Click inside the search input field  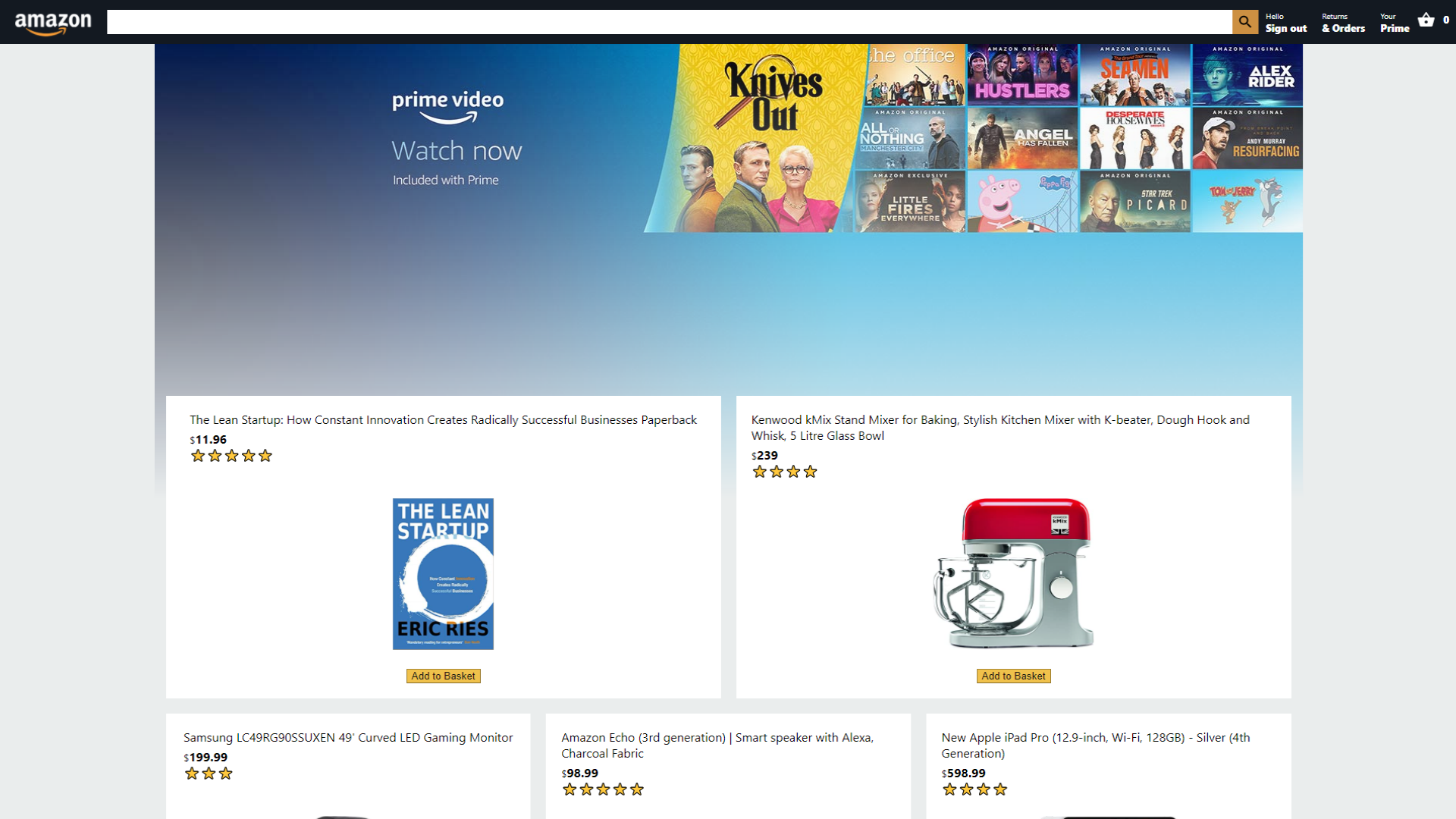tap(669, 22)
